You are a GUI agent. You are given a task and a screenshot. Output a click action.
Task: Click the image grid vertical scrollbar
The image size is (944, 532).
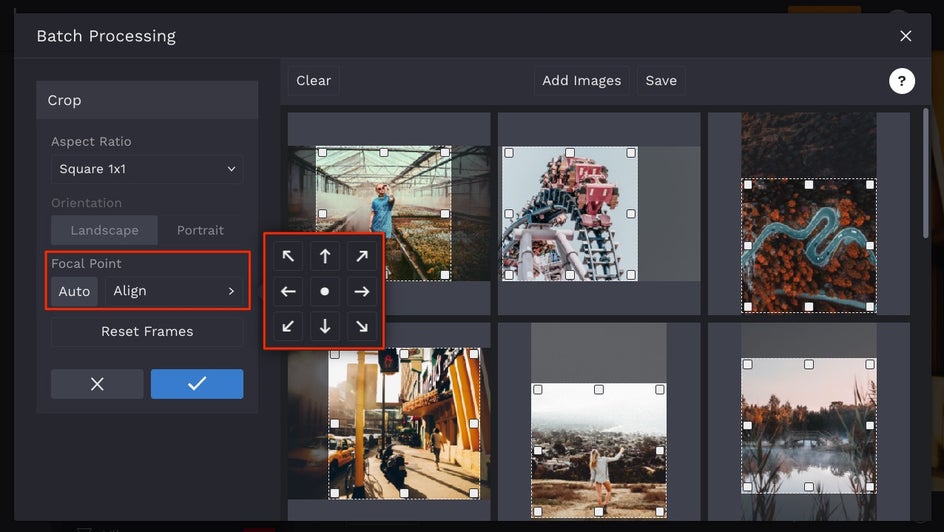pos(925,173)
